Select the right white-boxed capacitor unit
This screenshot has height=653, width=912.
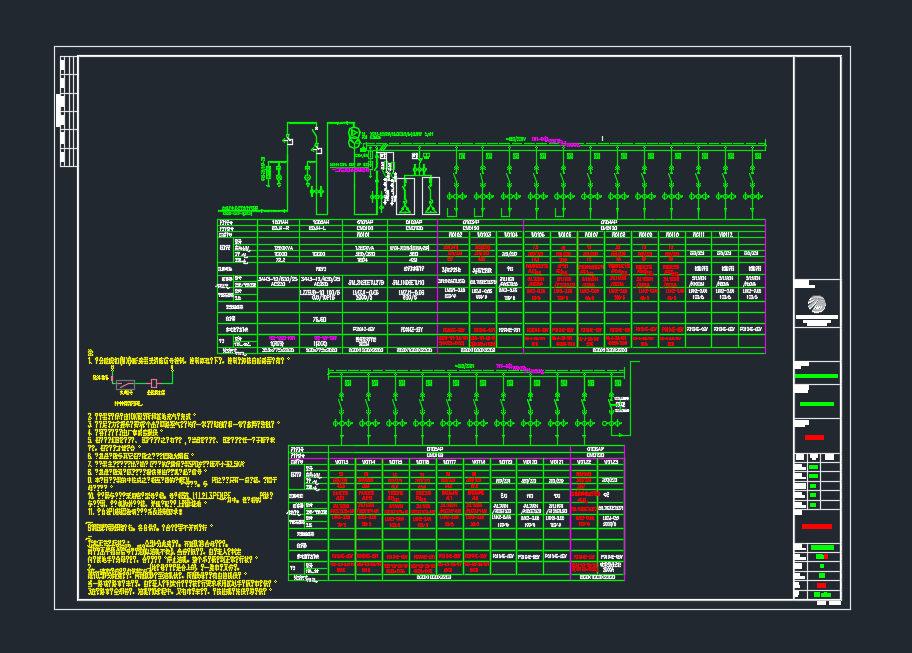tap(430, 197)
